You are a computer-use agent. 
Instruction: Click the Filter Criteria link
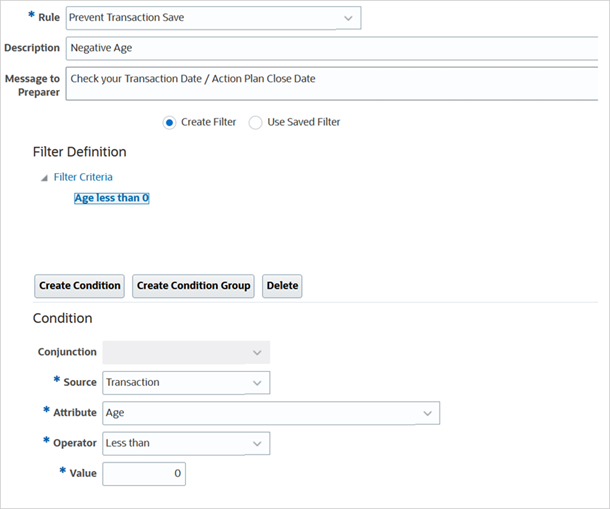(x=83, y=177)
